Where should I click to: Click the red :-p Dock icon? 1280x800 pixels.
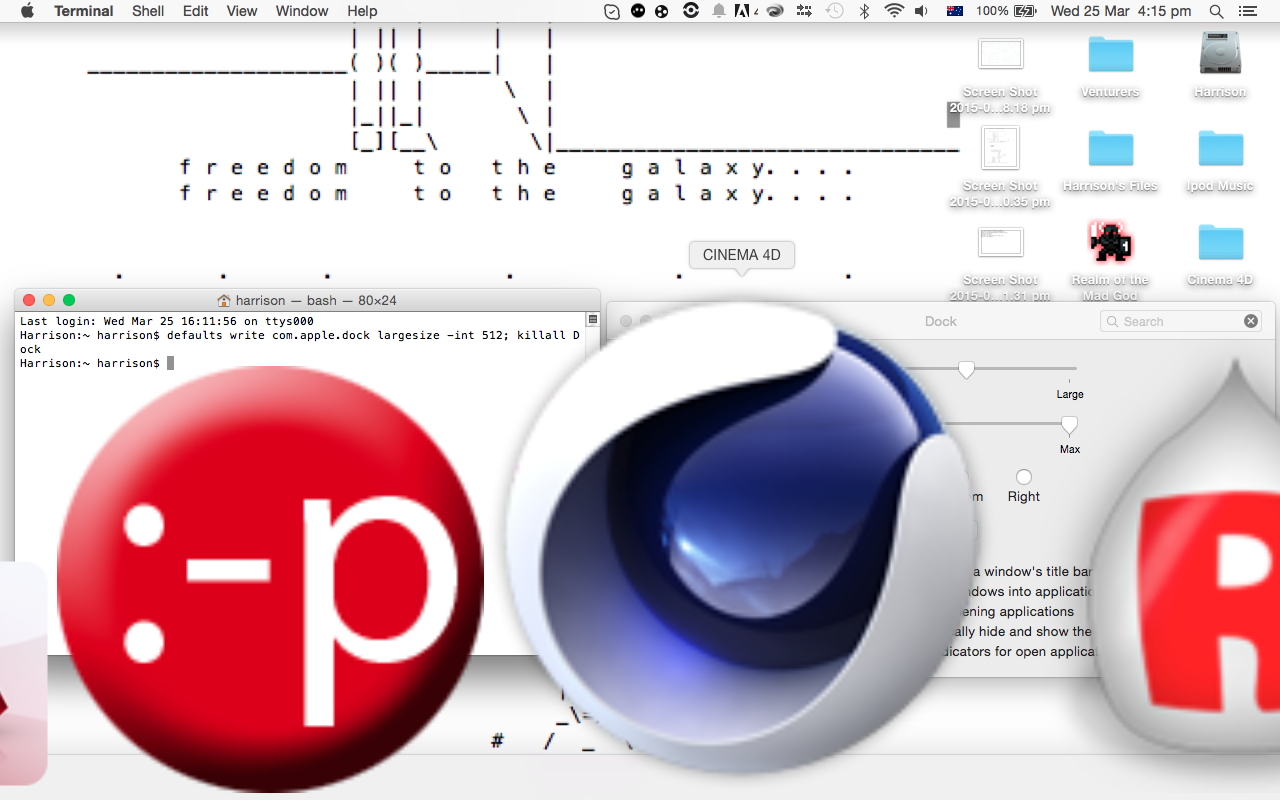coord(270,580)
